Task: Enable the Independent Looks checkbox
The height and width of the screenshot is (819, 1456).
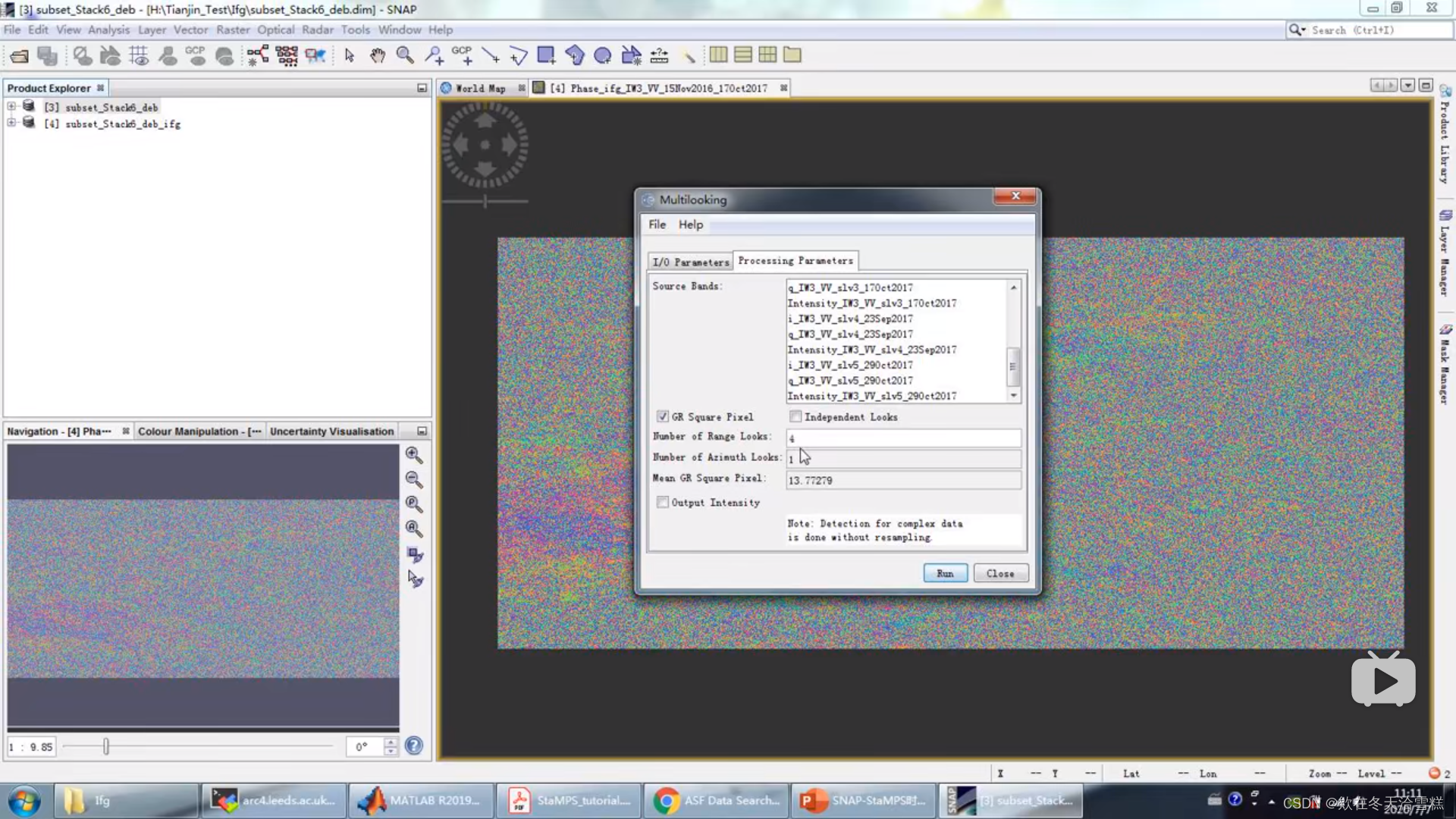Action: [795, 416]
